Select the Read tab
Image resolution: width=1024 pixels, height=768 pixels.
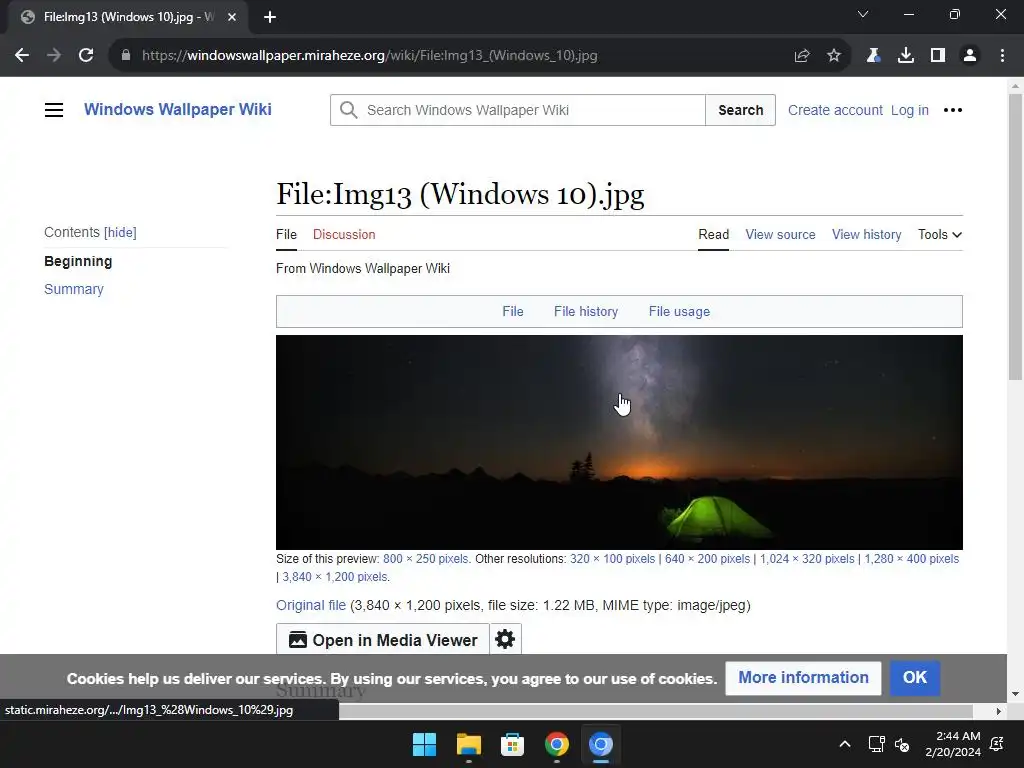(x=713, y=234)
